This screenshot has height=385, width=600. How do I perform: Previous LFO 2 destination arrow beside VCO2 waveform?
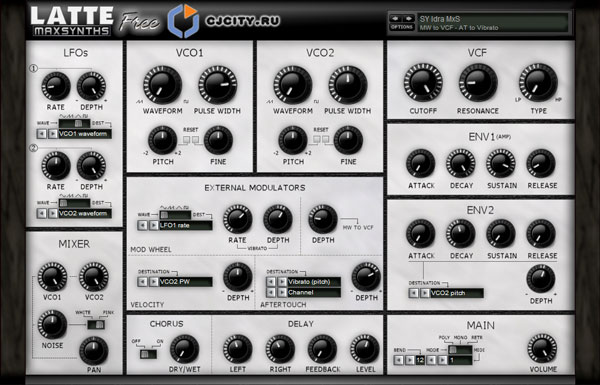pyautogui.click(x=42, y=214)
